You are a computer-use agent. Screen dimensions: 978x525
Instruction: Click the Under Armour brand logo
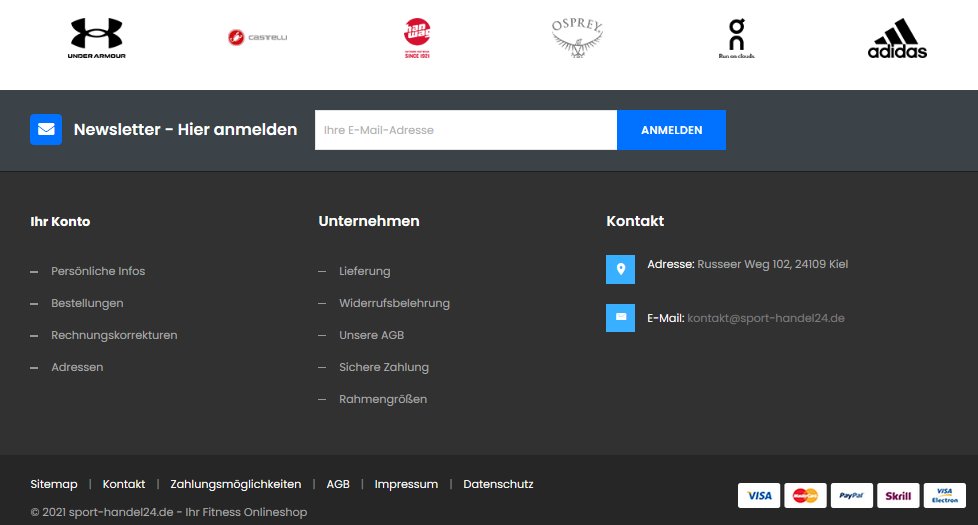tap(97, 38)
